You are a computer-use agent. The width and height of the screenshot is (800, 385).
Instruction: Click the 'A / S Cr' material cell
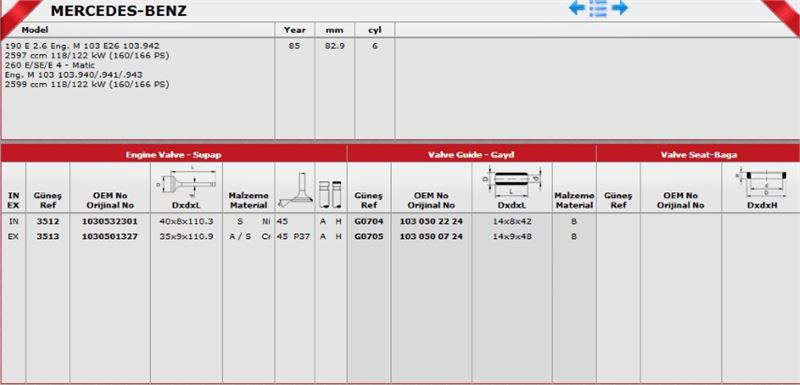[x=250, y=237]
